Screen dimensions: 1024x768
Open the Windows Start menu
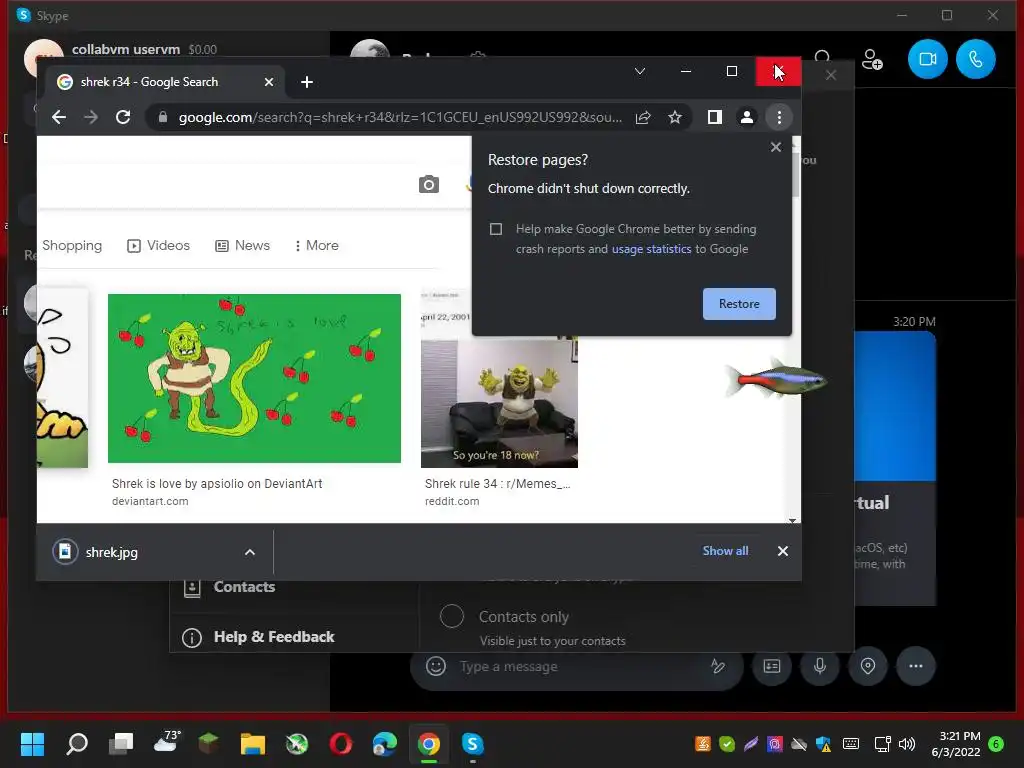(32, 744)
